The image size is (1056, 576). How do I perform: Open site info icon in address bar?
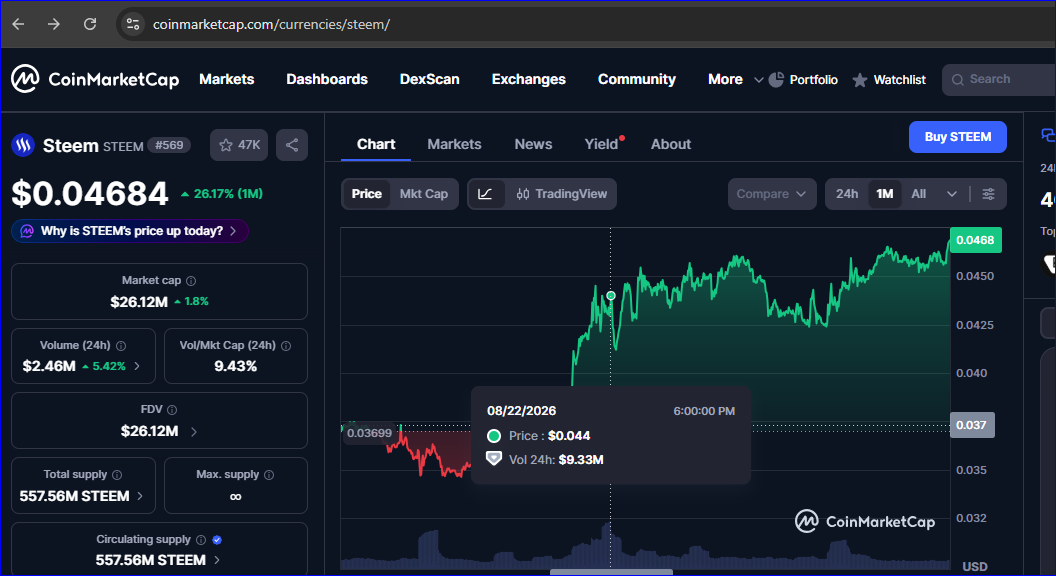(133, 24)
